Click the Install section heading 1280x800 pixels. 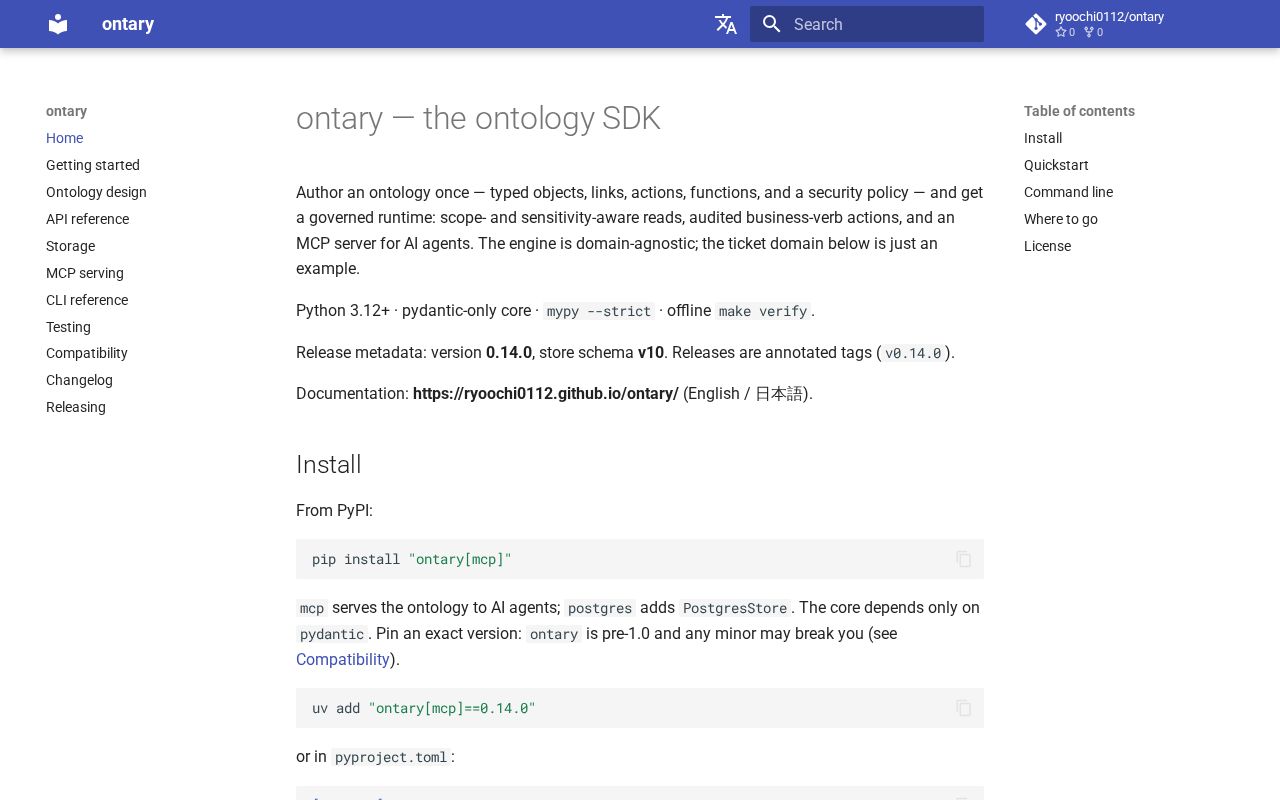(329, 464)
